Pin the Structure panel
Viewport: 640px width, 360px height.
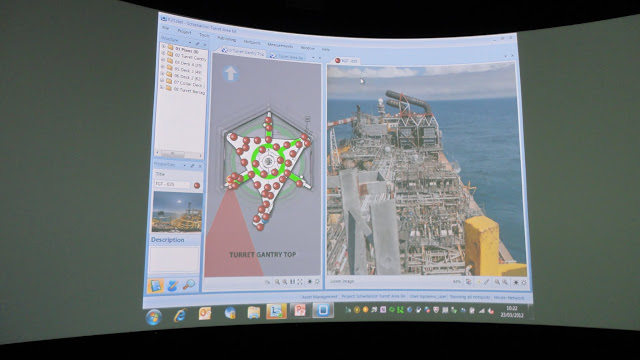coord(198,44)
